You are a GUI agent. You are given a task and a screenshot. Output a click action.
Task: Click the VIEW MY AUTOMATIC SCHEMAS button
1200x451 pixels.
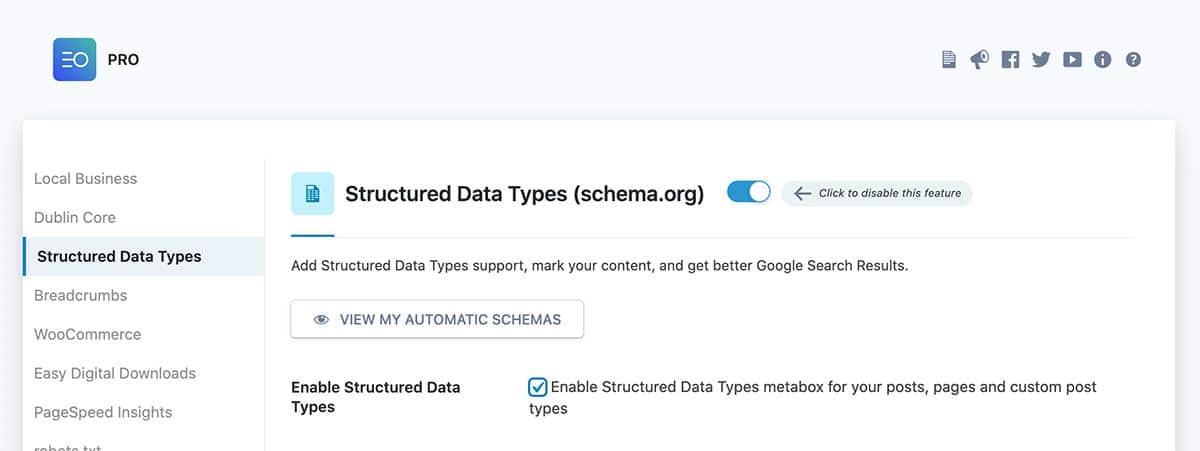437,320
